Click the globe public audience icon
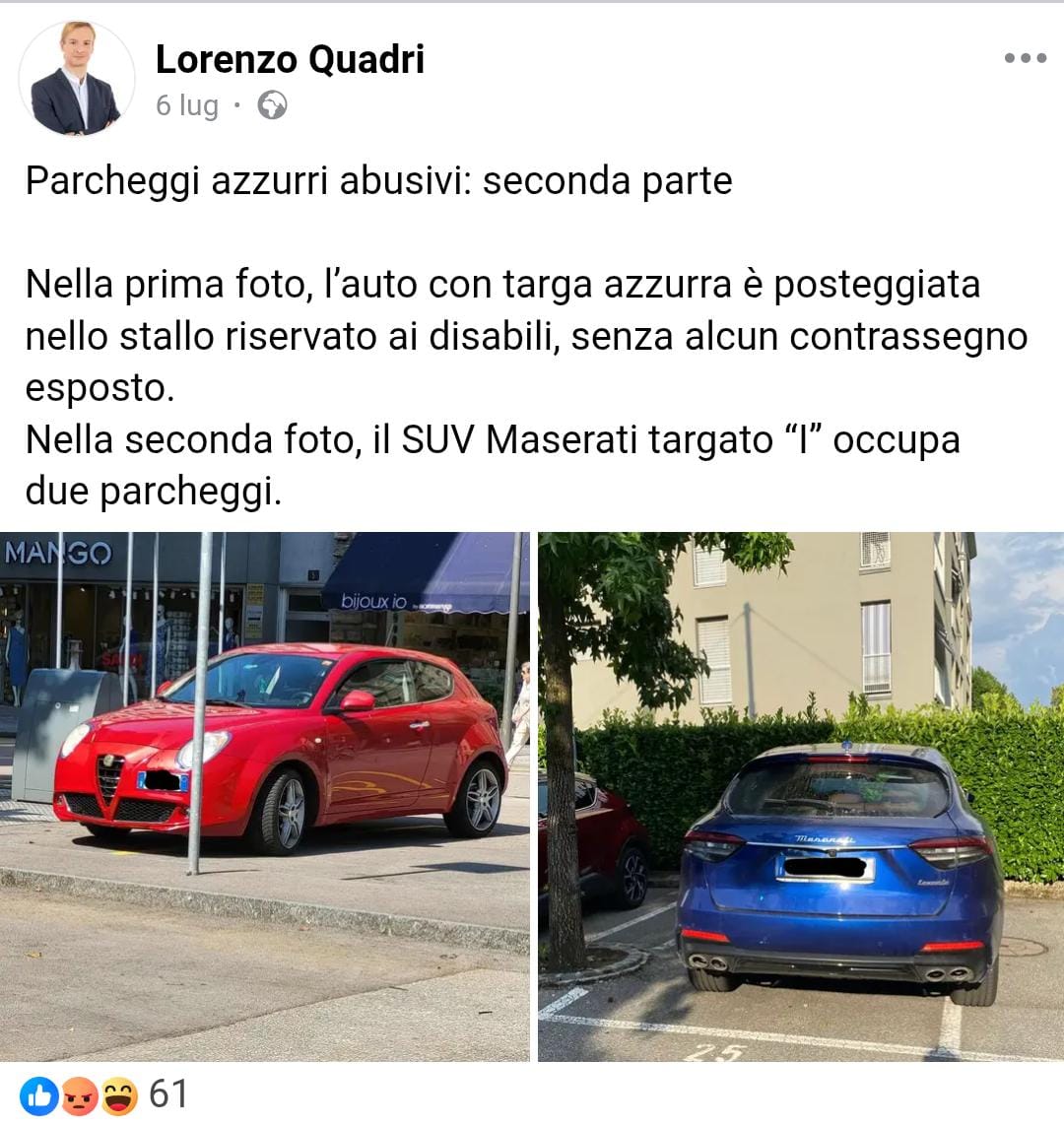1064x1126 pixels. 272,105
